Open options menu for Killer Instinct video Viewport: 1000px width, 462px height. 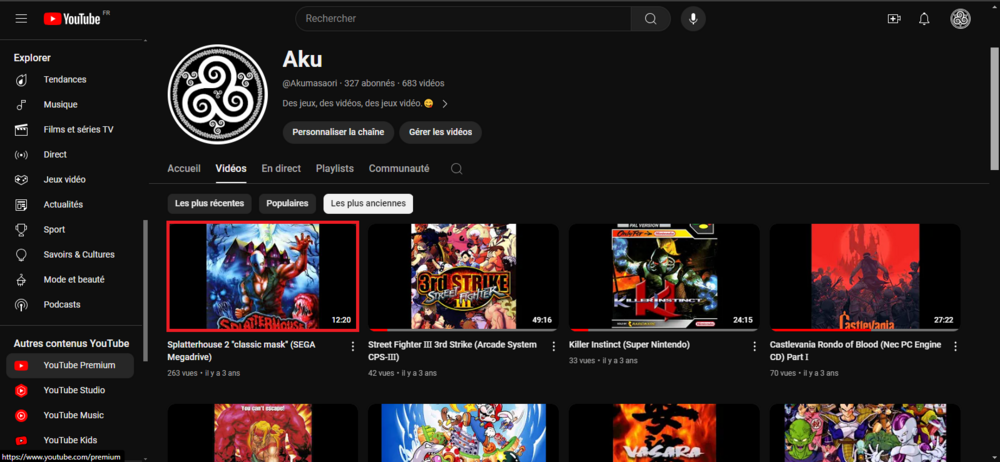pos(754,346)
